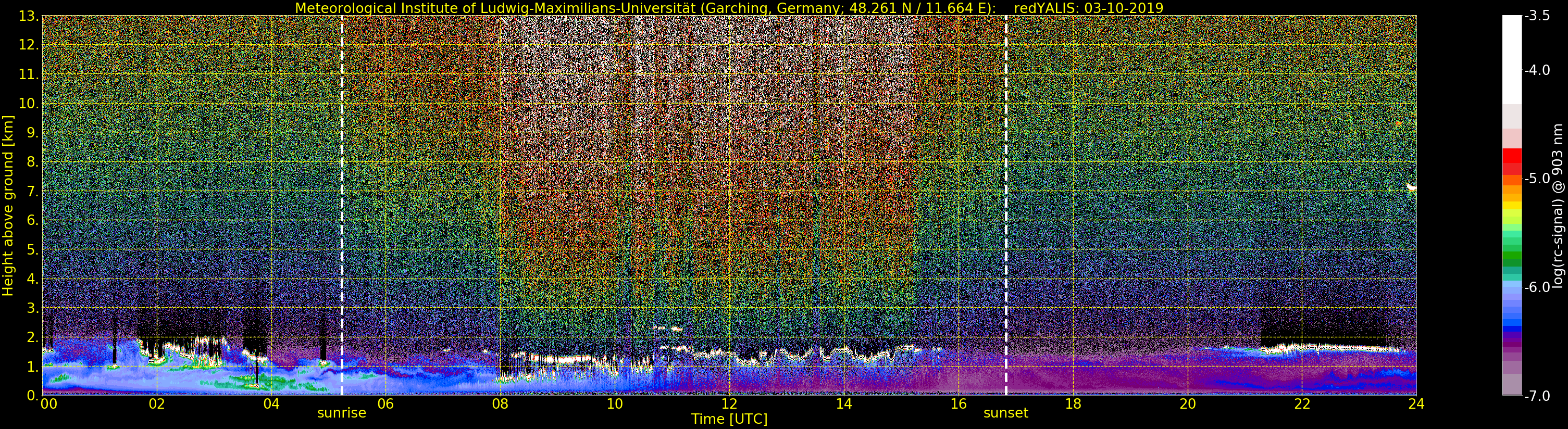
Task: Click the y-axis tick label '10.'
Action: coord(29,104)
